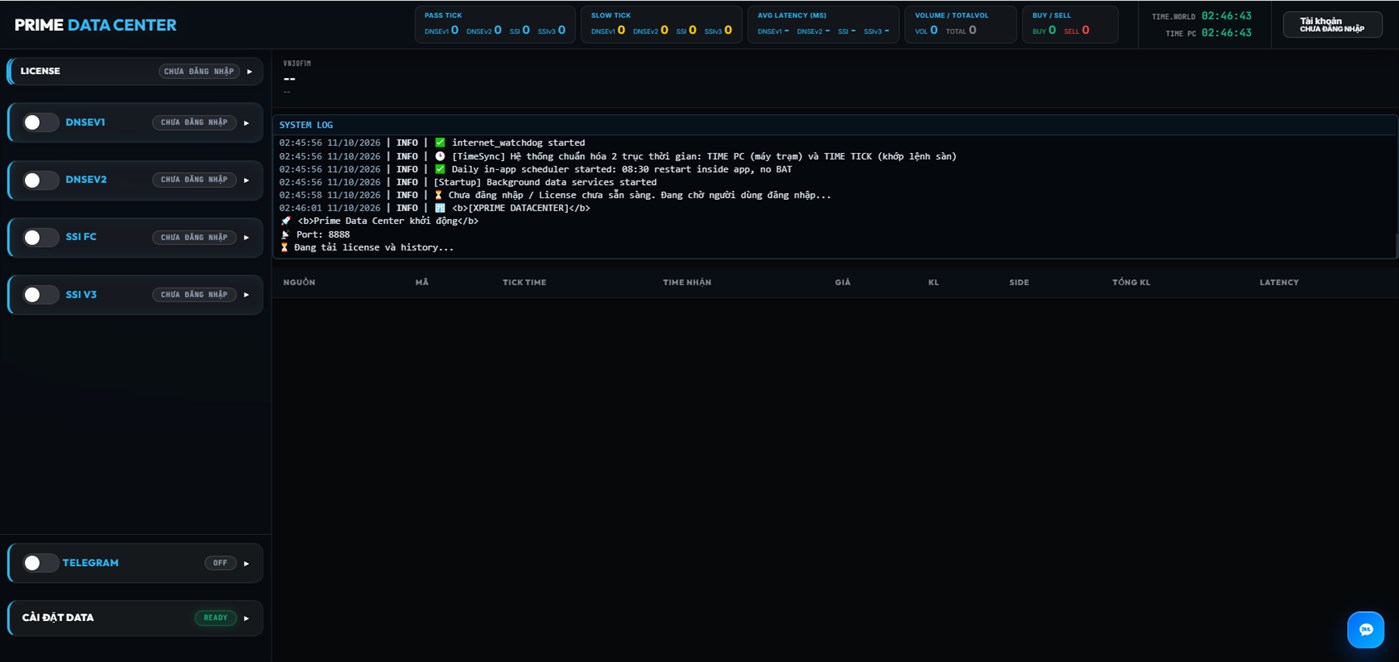
Task: Open the Tài khoản account button
Action: 1332,24
